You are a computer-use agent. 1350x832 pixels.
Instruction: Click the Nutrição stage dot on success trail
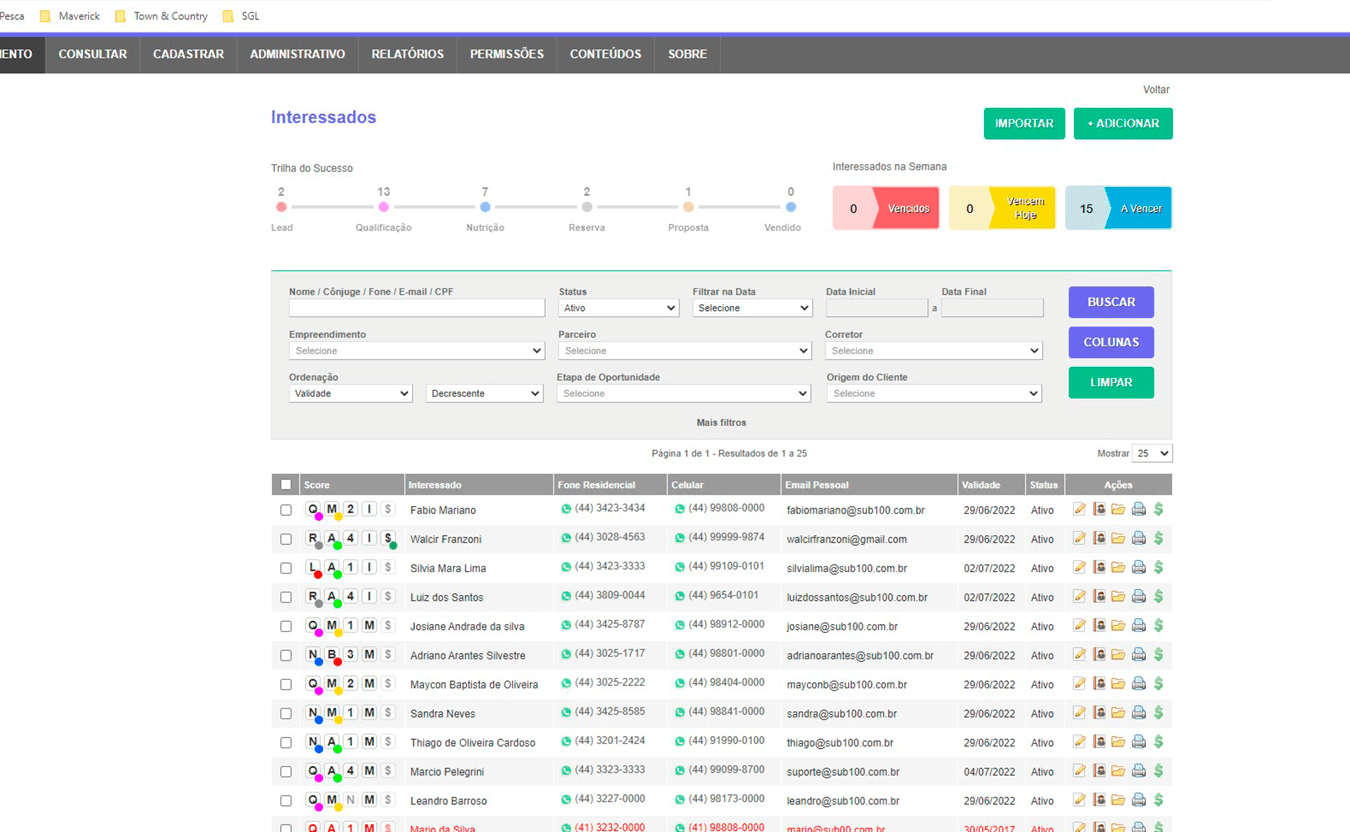coord(485,207)
